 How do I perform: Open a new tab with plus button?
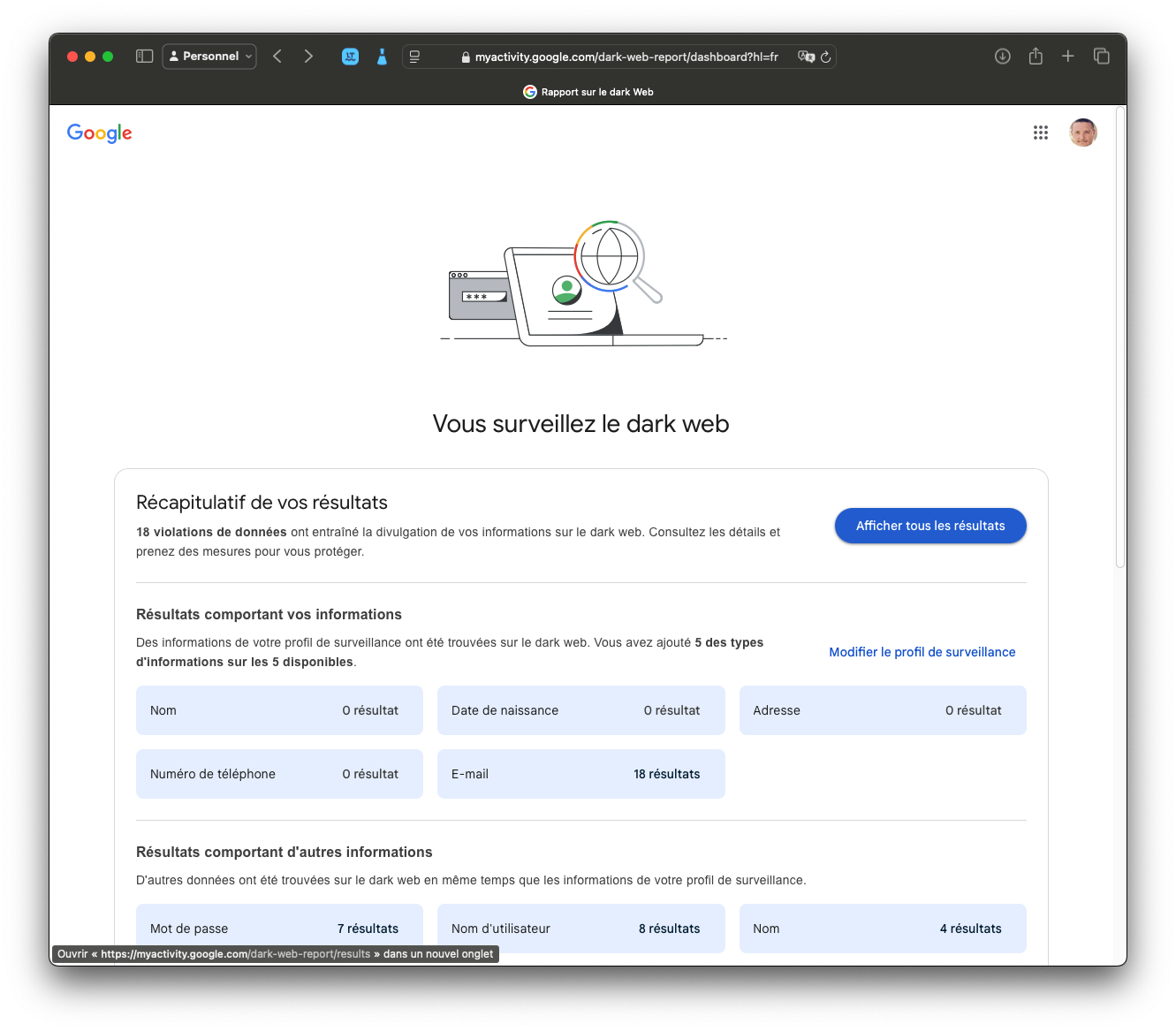tap(1067, 57)
